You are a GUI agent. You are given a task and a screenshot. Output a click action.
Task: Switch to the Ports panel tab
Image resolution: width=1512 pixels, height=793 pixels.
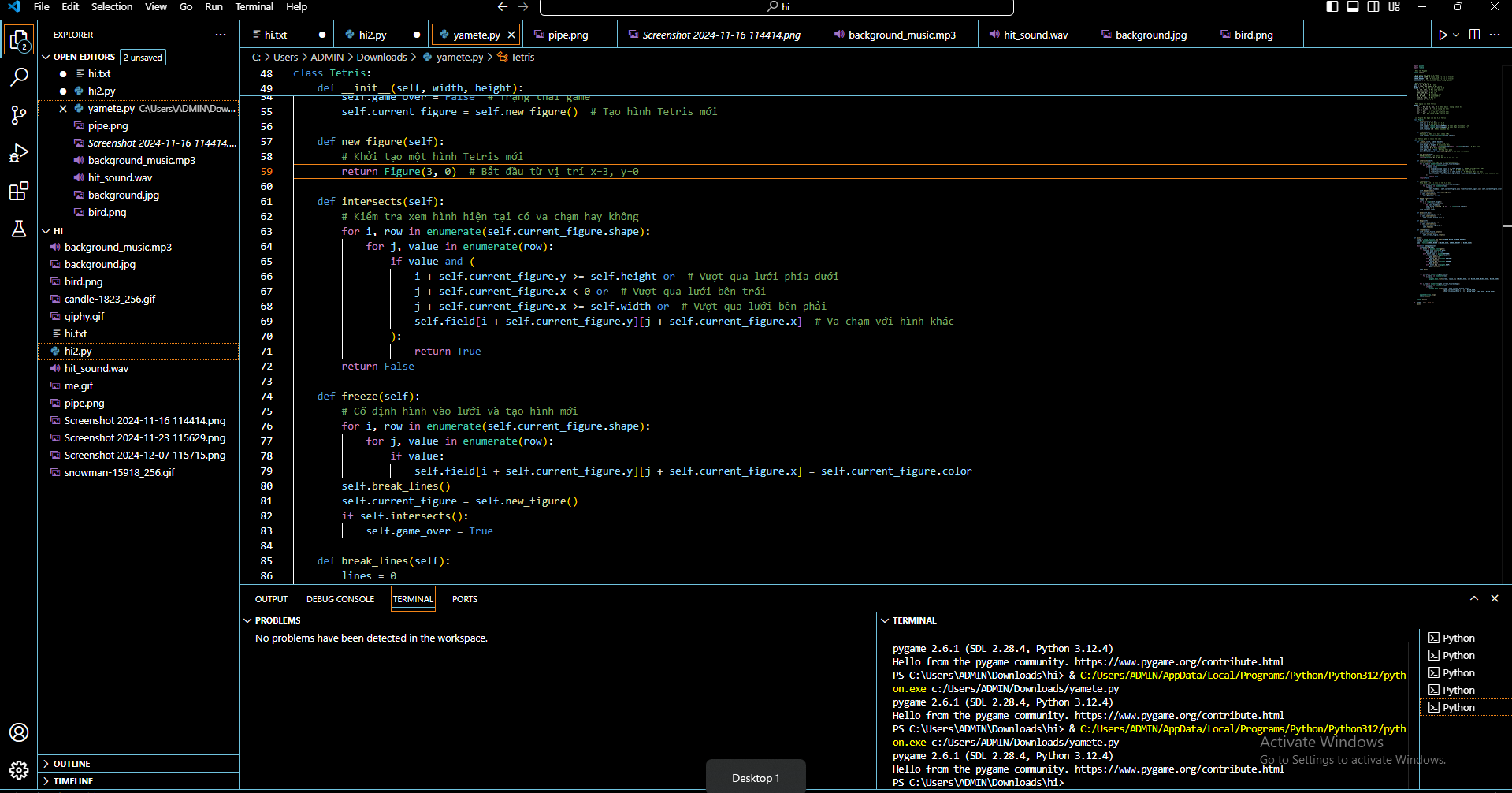click(465, 599)
